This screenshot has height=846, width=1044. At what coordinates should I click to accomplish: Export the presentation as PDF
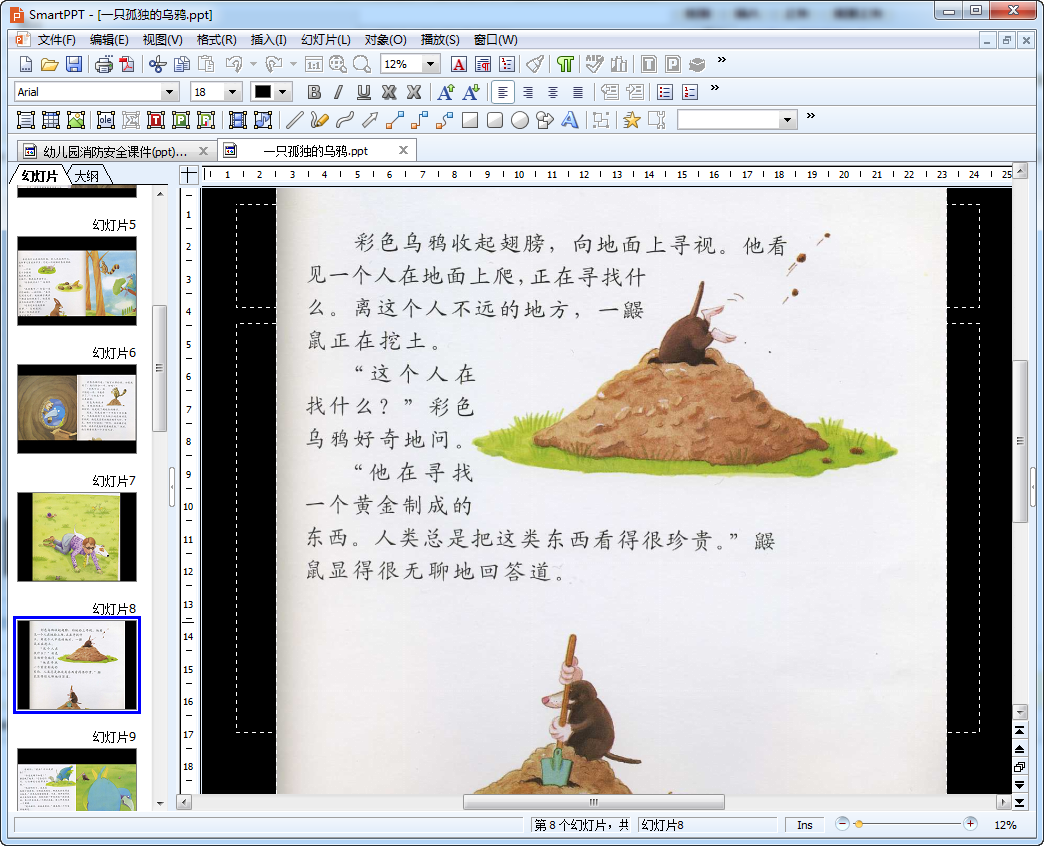point(127,65)
